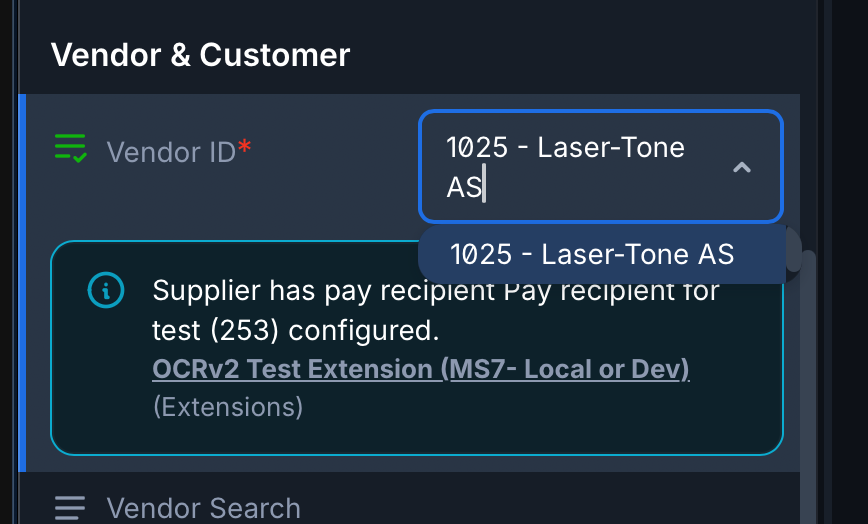Click the dropdown list scrollbar thumb
The height and width of the screenshot is (524, 868).
[x=794, y=248]
